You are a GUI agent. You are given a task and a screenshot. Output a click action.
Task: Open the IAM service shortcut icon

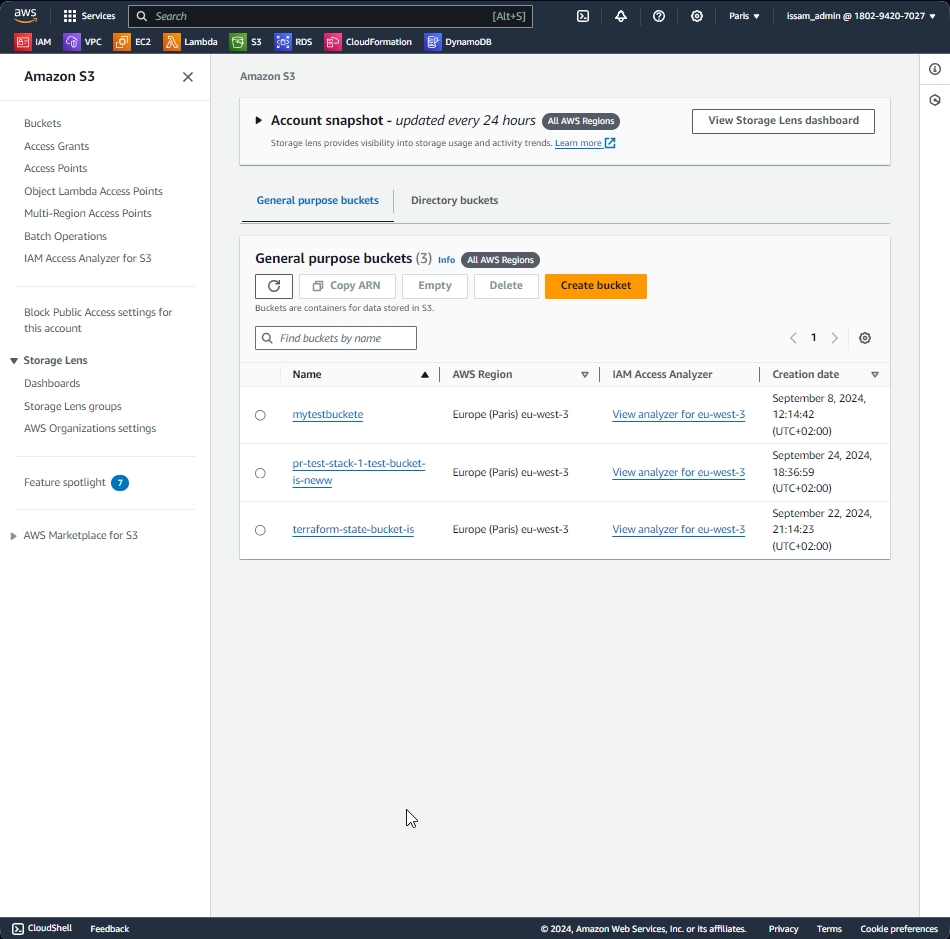22,42
